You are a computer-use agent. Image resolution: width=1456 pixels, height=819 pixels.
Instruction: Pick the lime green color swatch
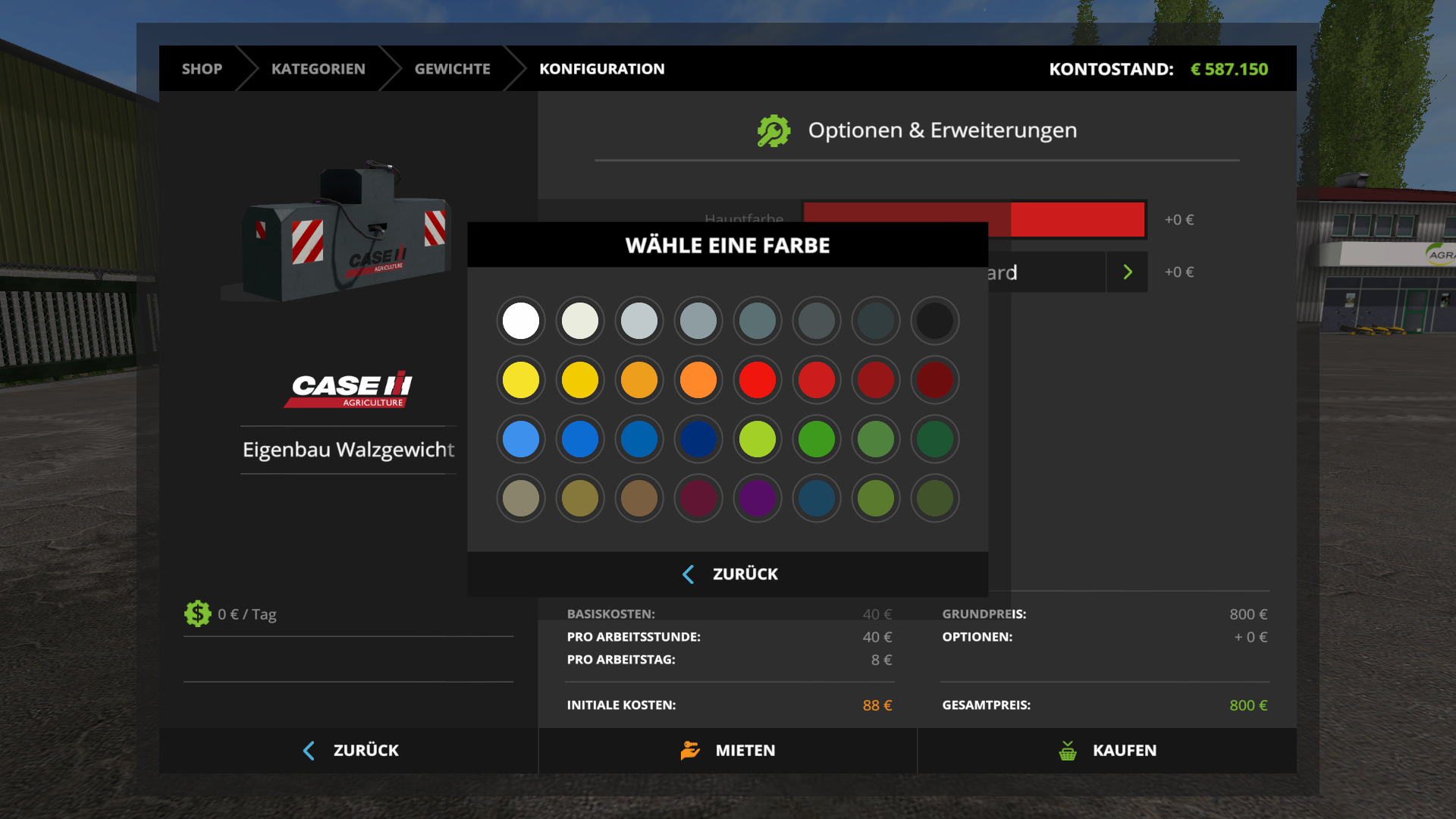758,439
